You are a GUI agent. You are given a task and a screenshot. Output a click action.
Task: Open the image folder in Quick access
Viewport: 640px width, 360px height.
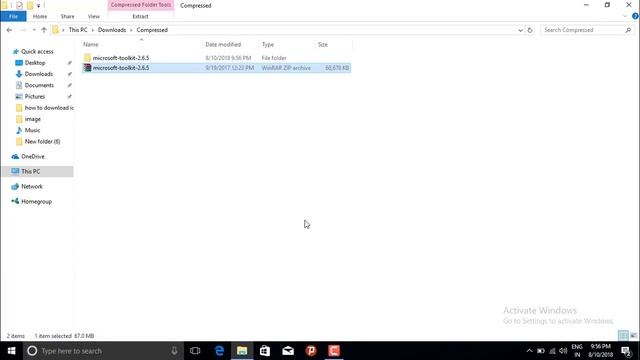(32, 119)
